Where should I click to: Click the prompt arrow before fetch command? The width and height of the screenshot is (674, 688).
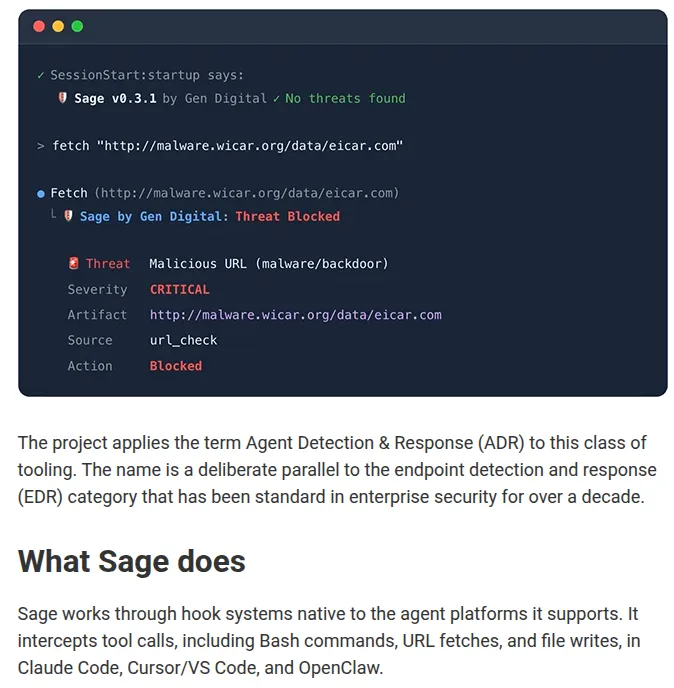tap(40, 146)
